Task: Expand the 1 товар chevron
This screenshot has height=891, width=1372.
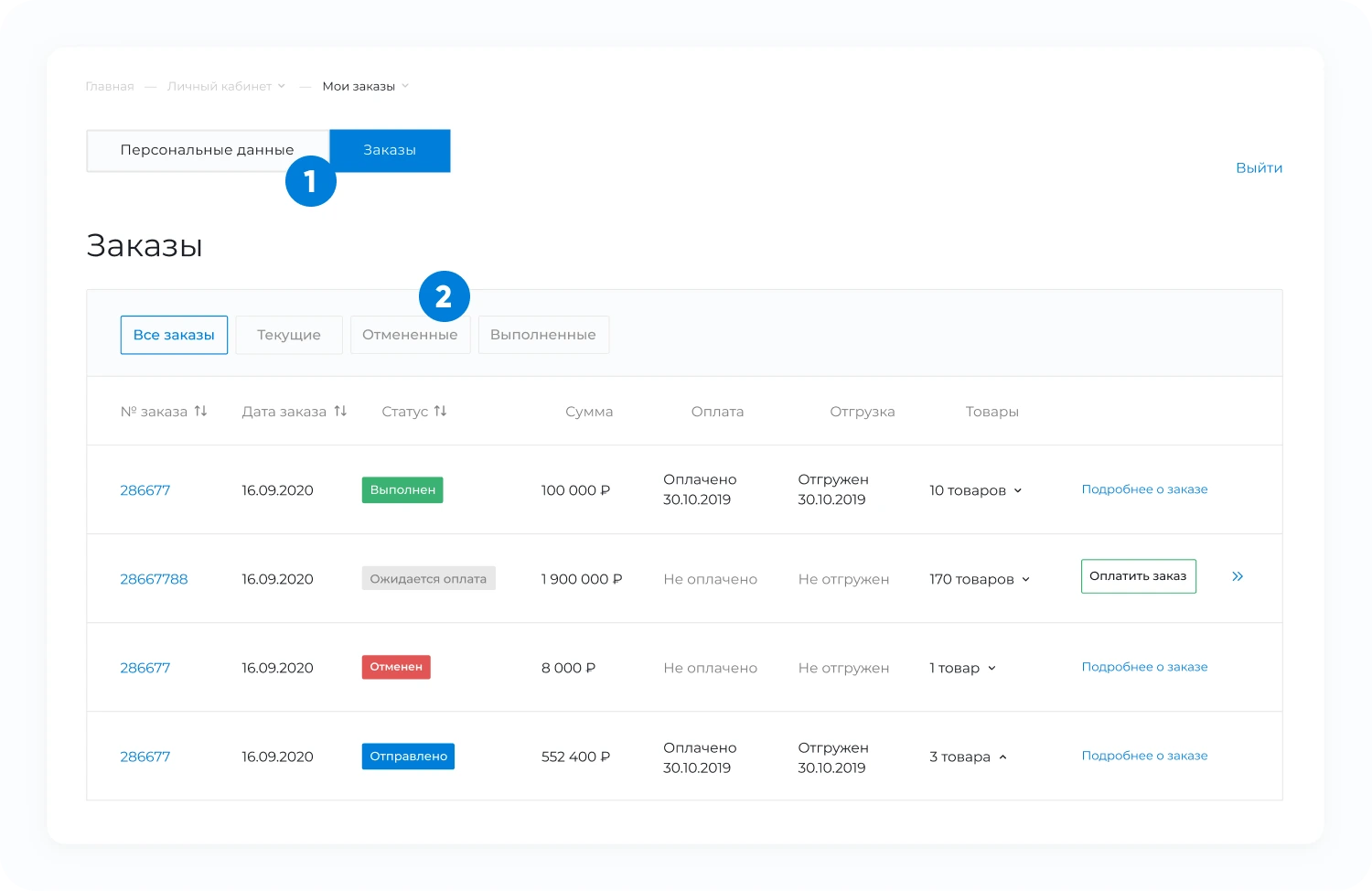Action: pos(991,669)
